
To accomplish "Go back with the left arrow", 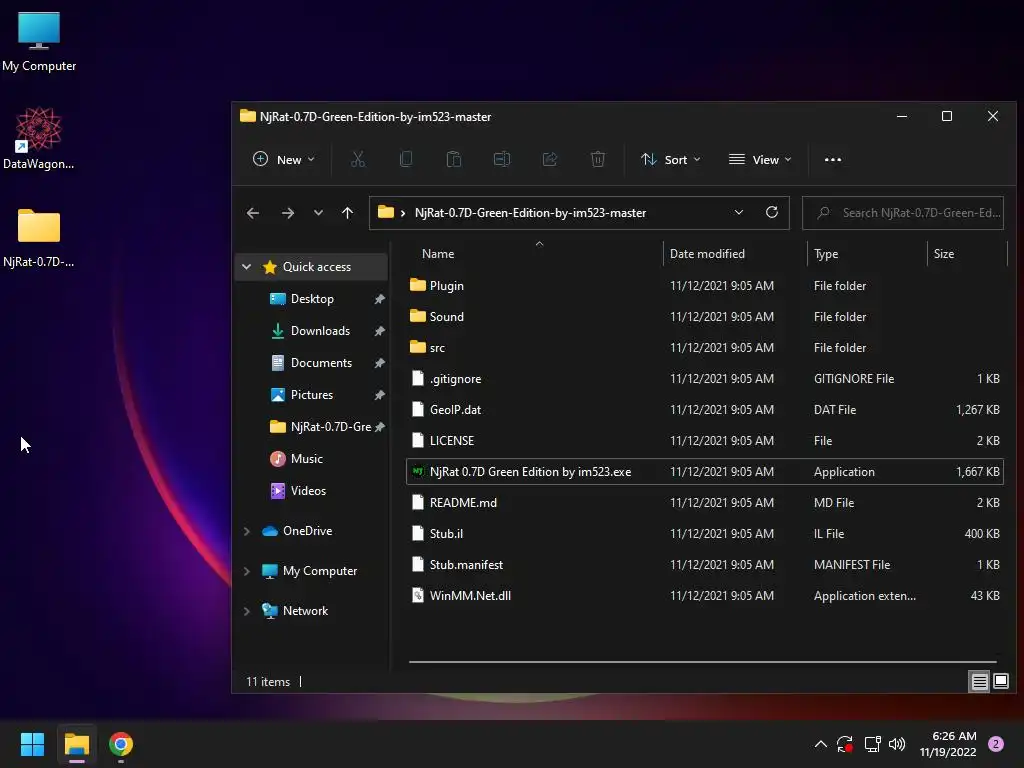I will [253, 213].
